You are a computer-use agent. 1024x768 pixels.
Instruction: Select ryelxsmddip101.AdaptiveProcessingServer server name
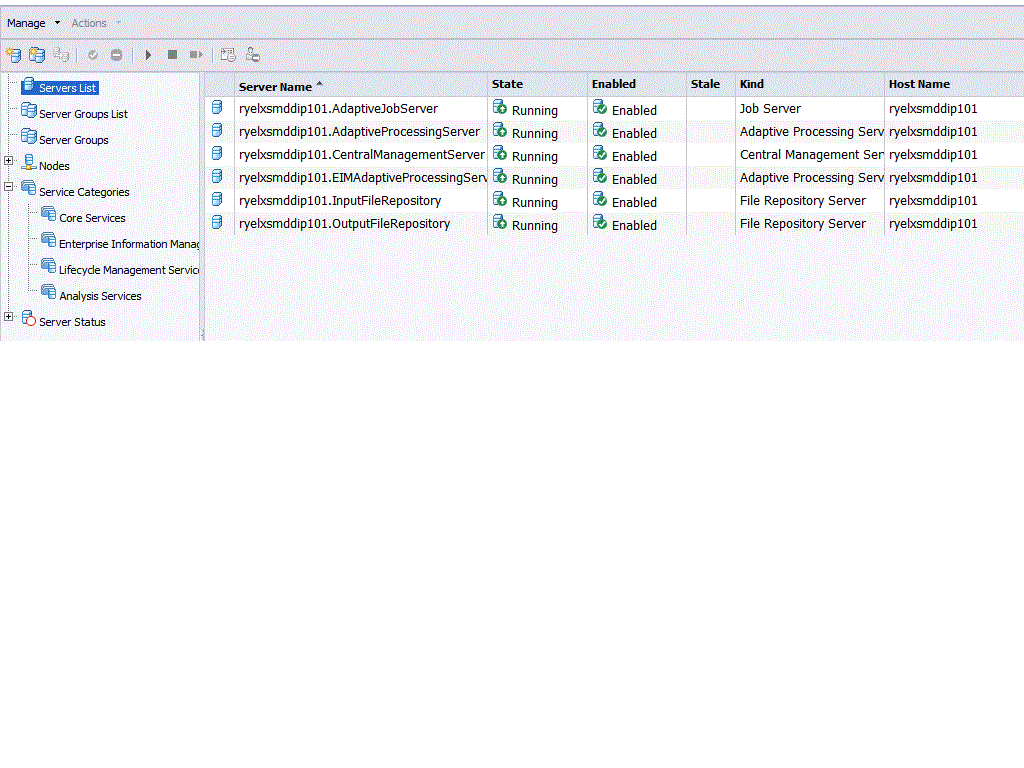pyautogui.click(x=359, y=132)
